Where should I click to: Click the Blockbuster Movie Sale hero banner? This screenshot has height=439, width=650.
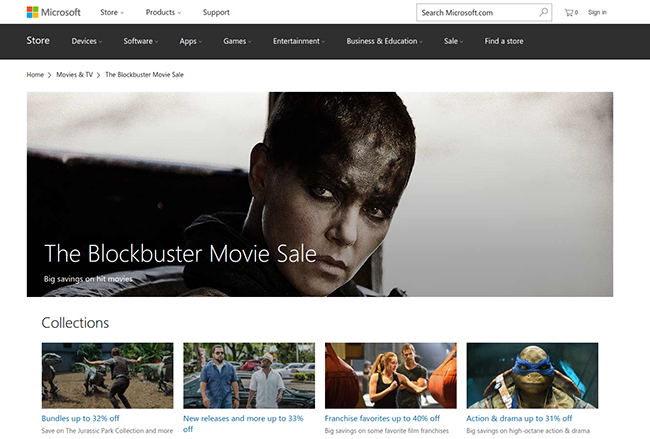[320, 194]
